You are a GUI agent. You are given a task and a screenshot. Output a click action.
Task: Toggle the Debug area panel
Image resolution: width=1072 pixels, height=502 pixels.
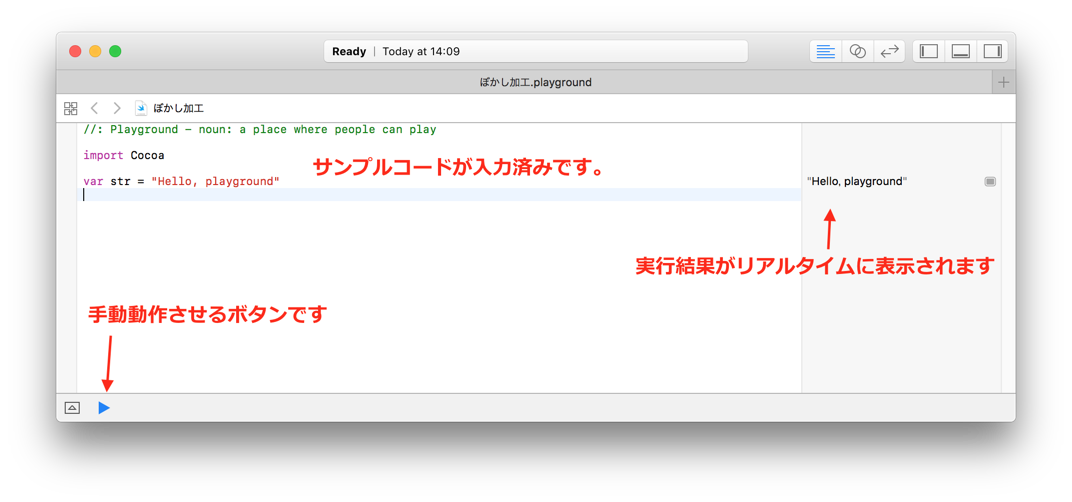(x=961, y=51)
